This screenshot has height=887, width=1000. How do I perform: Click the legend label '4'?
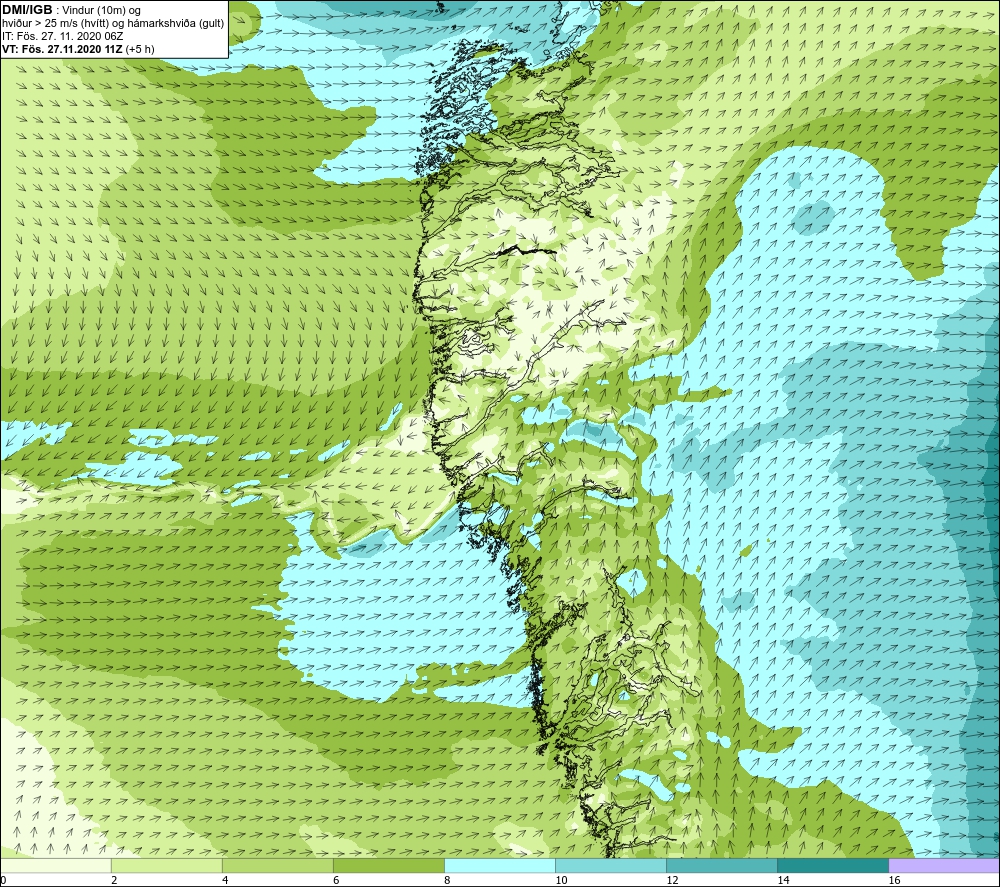coord(225,880)
